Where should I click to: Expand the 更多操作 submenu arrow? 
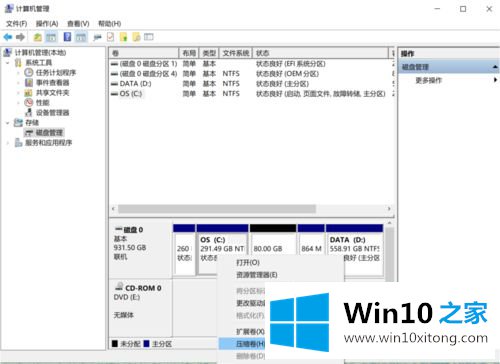click(496, 80)
